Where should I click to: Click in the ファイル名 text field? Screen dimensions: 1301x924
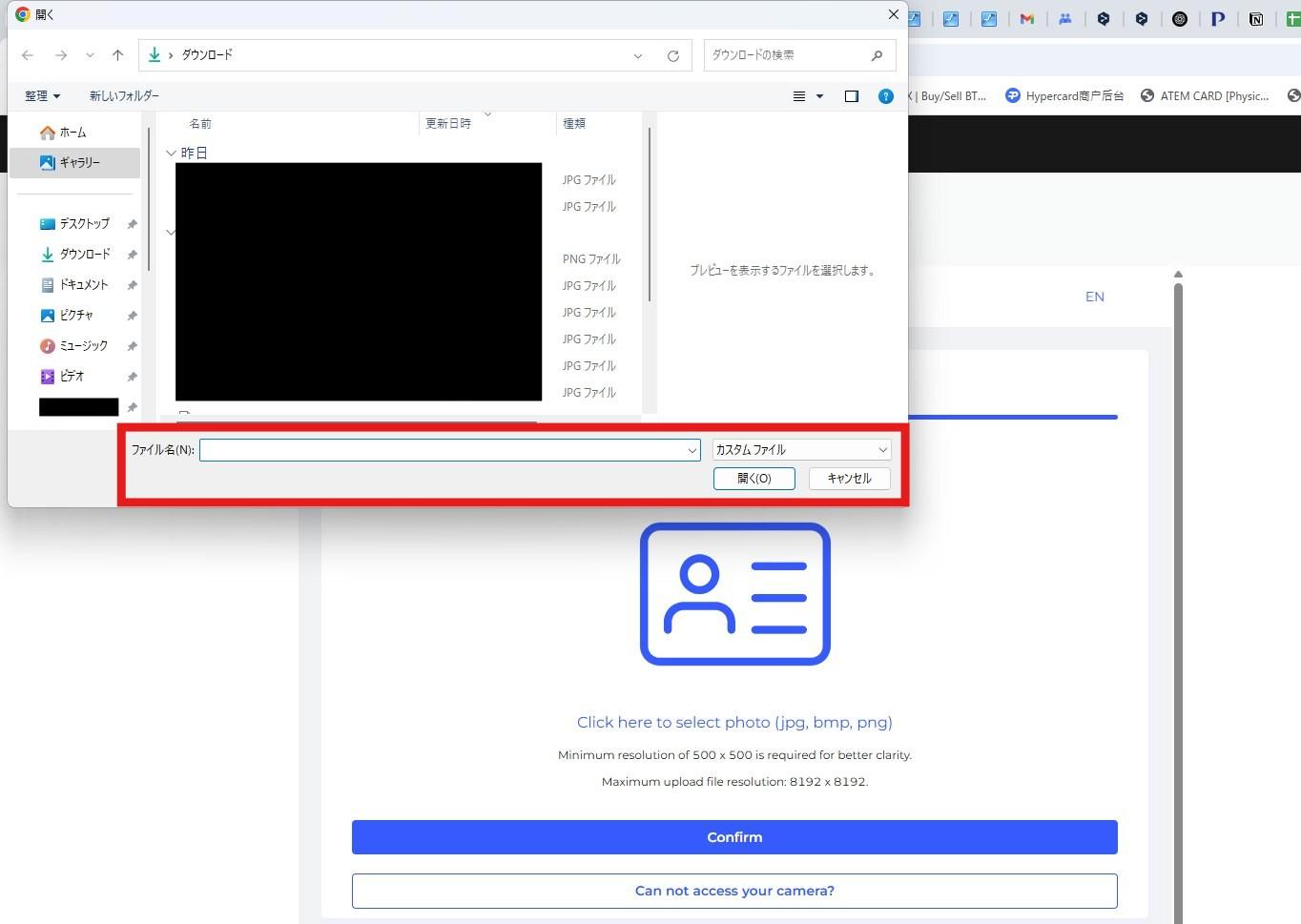point(441,450)
